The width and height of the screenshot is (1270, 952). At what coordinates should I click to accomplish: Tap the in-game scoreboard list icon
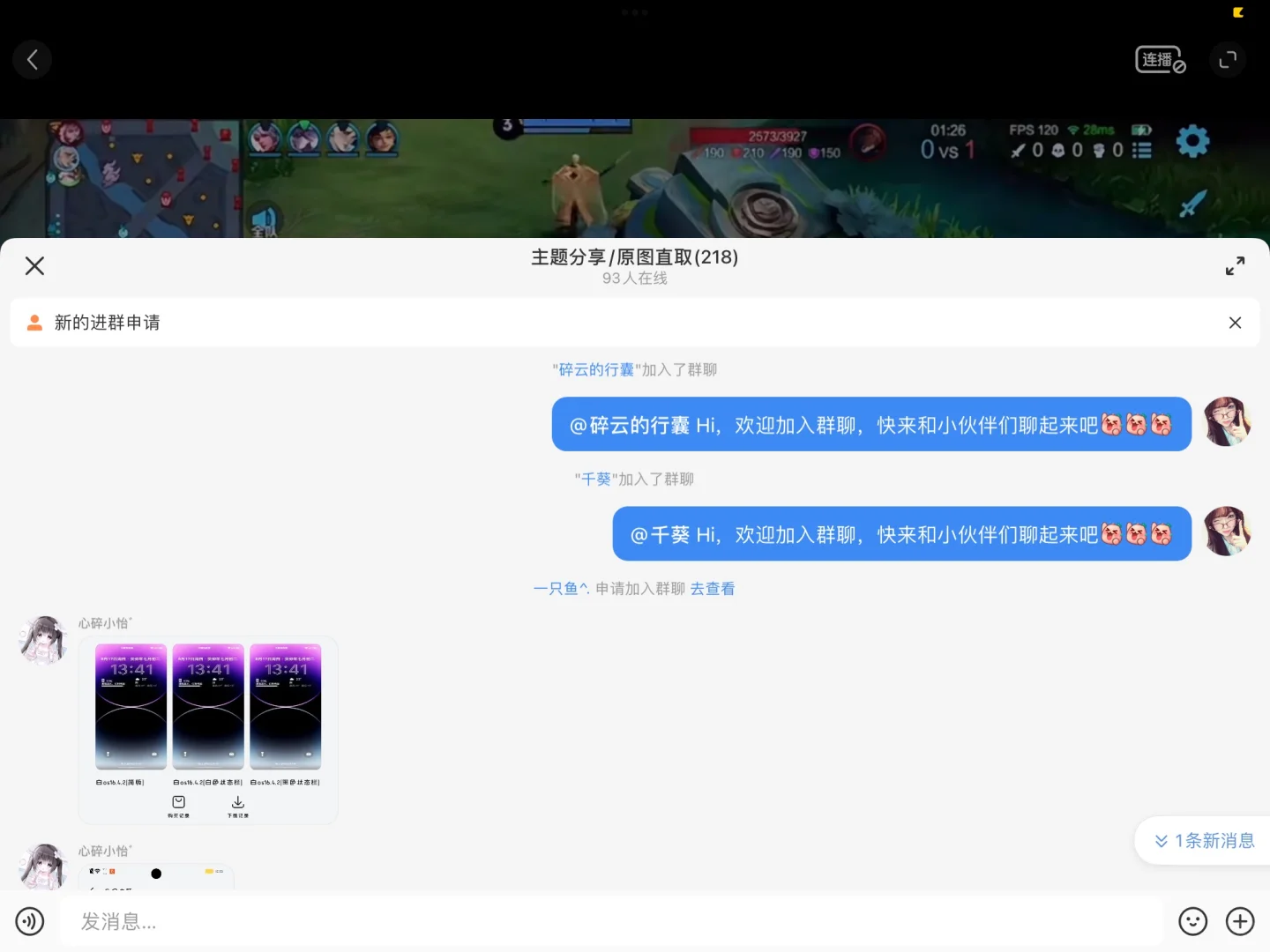1142,151
